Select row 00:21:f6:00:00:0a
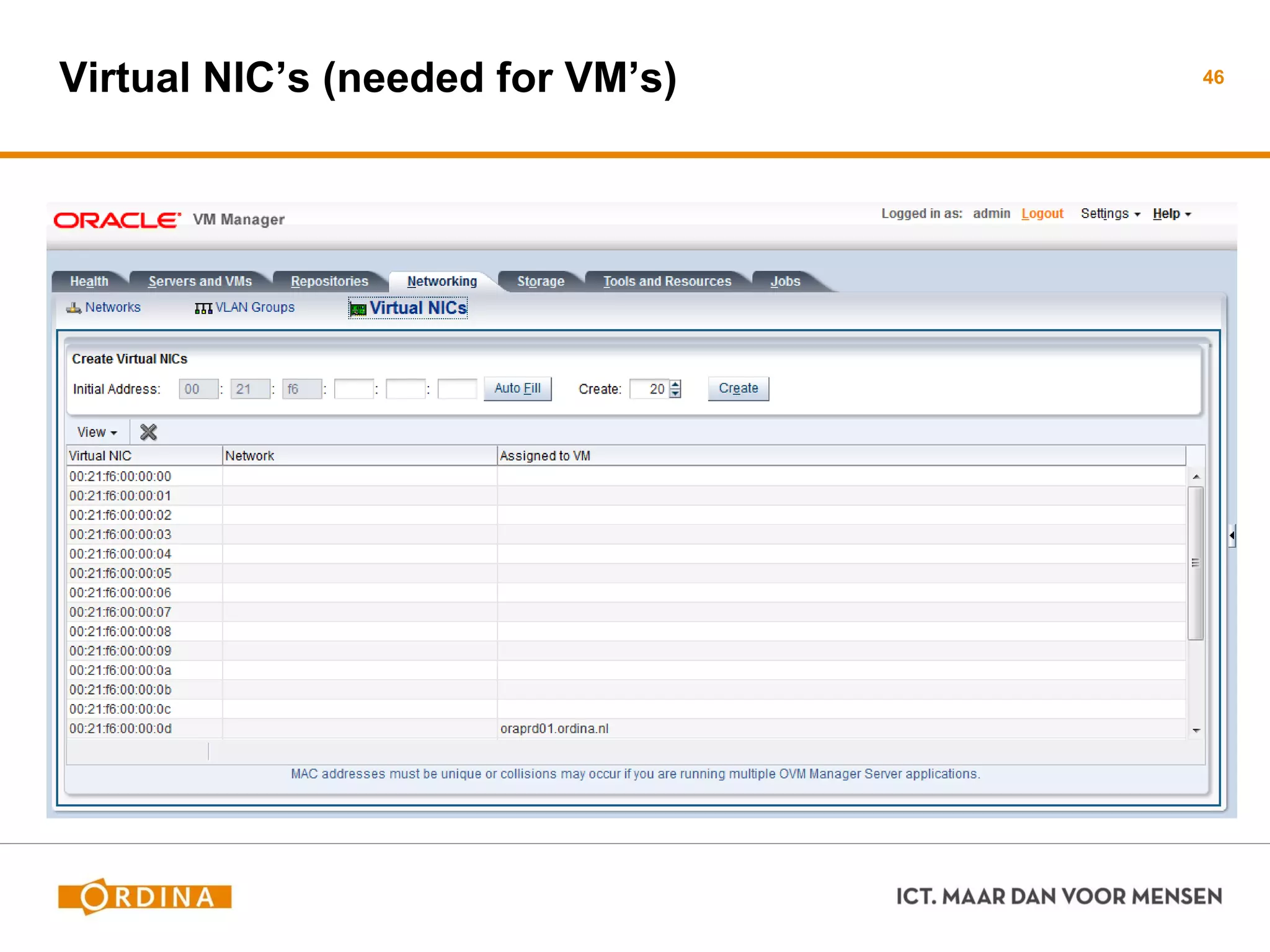This screenshot has width=1270, height=952. click(x=626, y=670)
